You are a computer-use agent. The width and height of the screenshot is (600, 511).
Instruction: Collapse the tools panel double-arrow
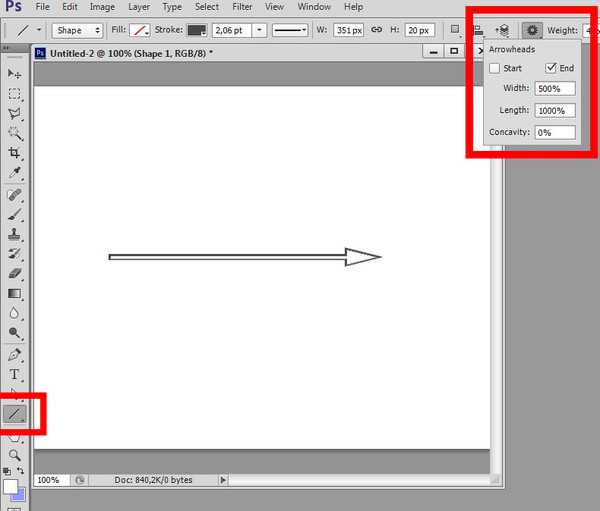coord(6,47)
